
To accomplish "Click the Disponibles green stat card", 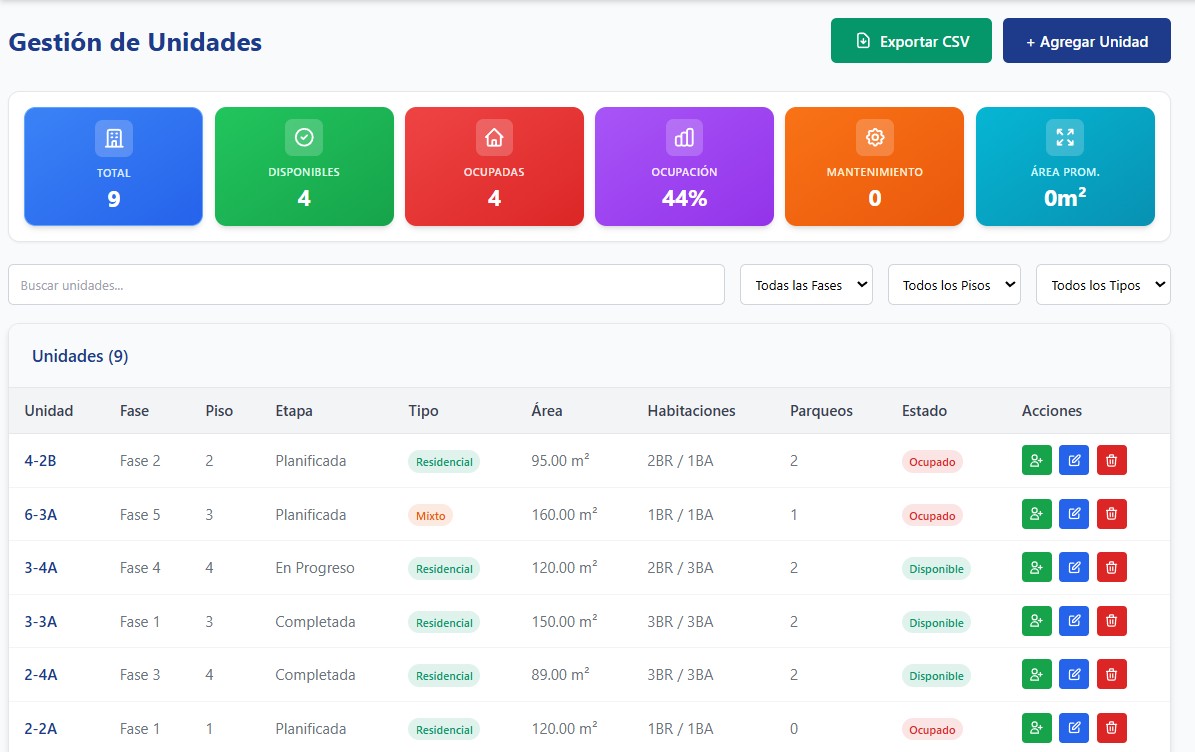I will [x=304, y=167].
